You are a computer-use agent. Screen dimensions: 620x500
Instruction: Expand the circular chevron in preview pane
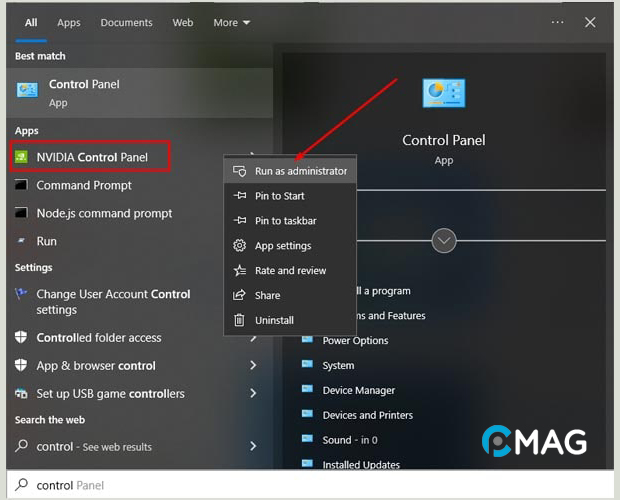click(444, 240)
